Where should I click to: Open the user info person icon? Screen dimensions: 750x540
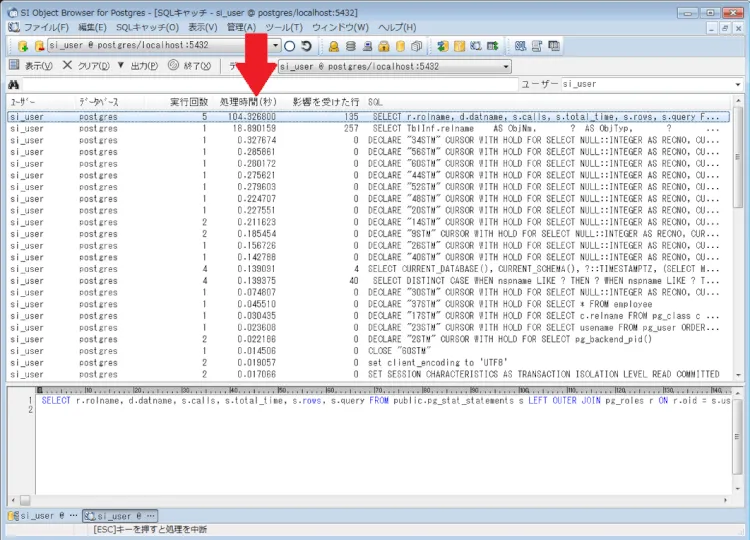pos(334,46)
